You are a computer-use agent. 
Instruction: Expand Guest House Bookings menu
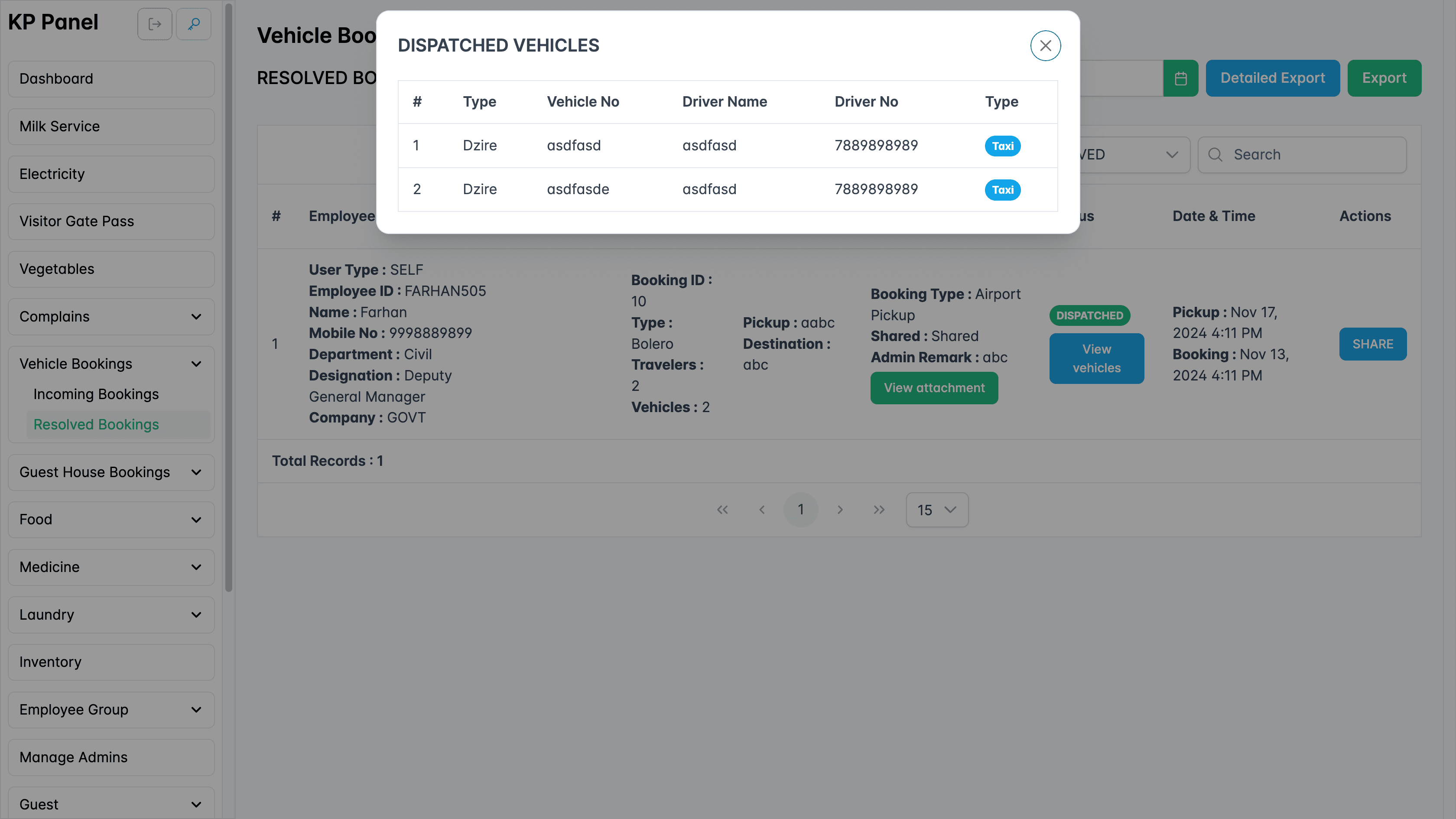pos(111,472)
